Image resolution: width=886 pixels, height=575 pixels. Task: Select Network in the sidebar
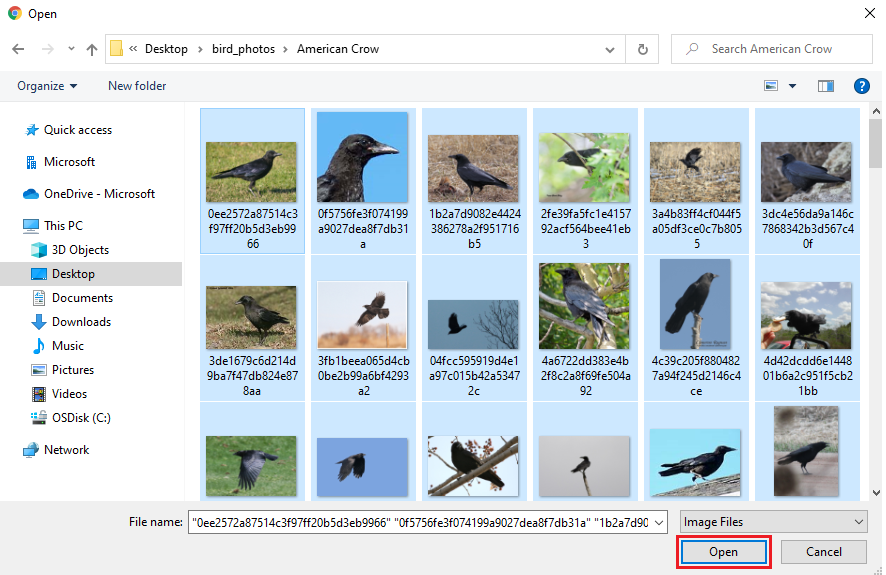click(55, 450)
